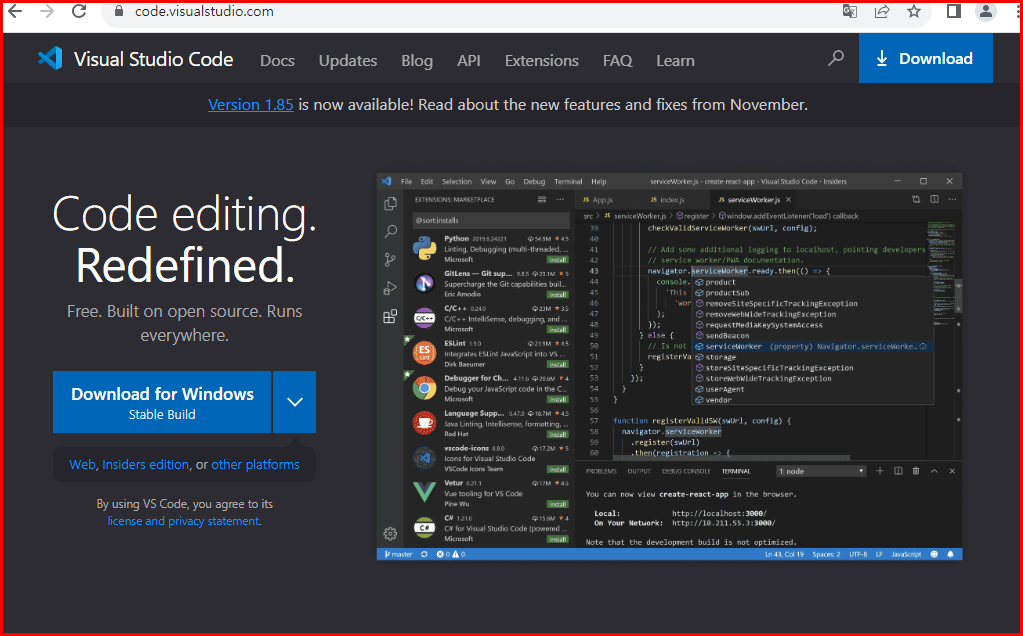The height and width of the screenshot is (636, 1023).
Task: Click the address bar URL code.visualstudio.com
Action: tap(204, 11)
